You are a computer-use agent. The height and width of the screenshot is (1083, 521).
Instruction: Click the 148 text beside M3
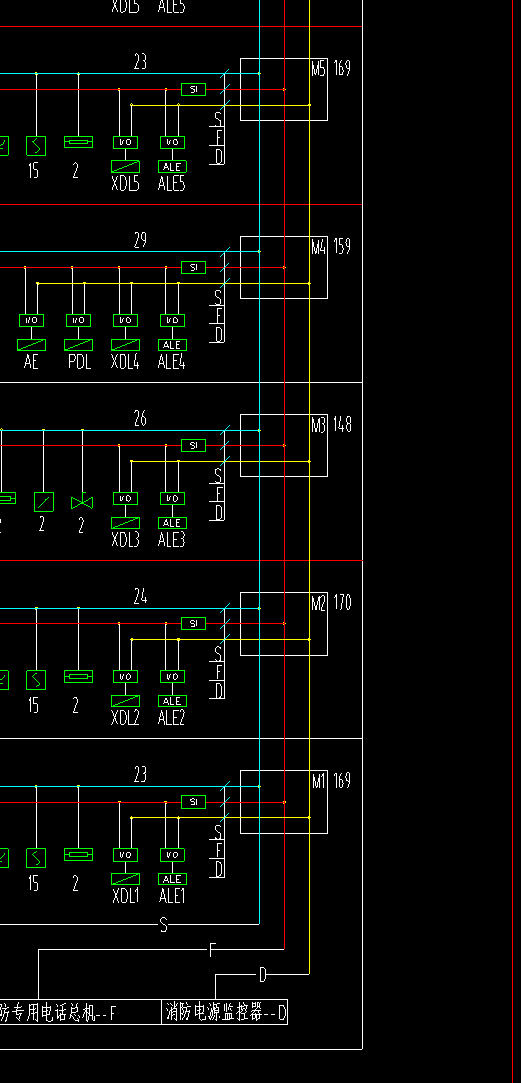[343, 425]
